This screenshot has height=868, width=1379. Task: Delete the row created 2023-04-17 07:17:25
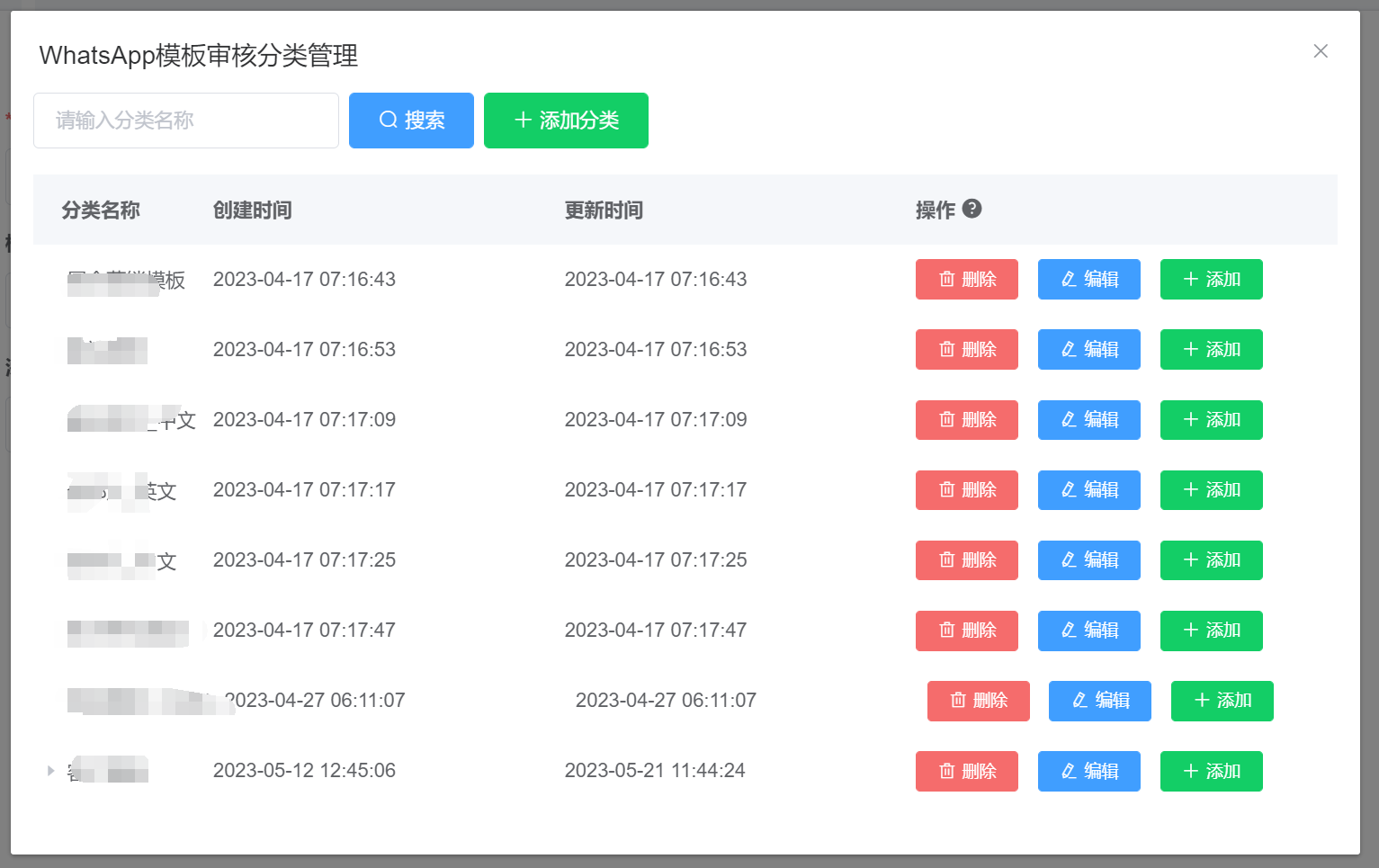(967, 560)
